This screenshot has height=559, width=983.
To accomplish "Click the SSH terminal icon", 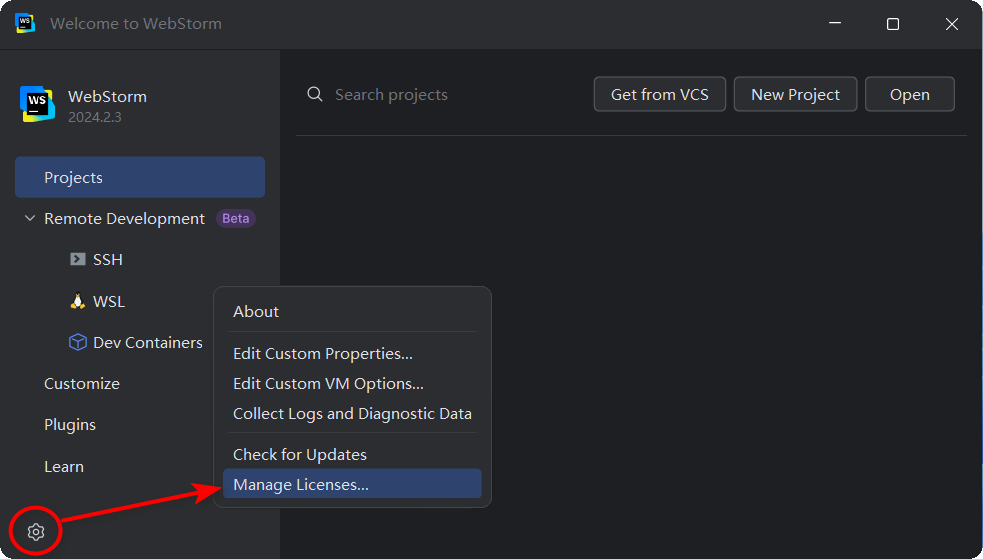I will click(x=77, y=260).
